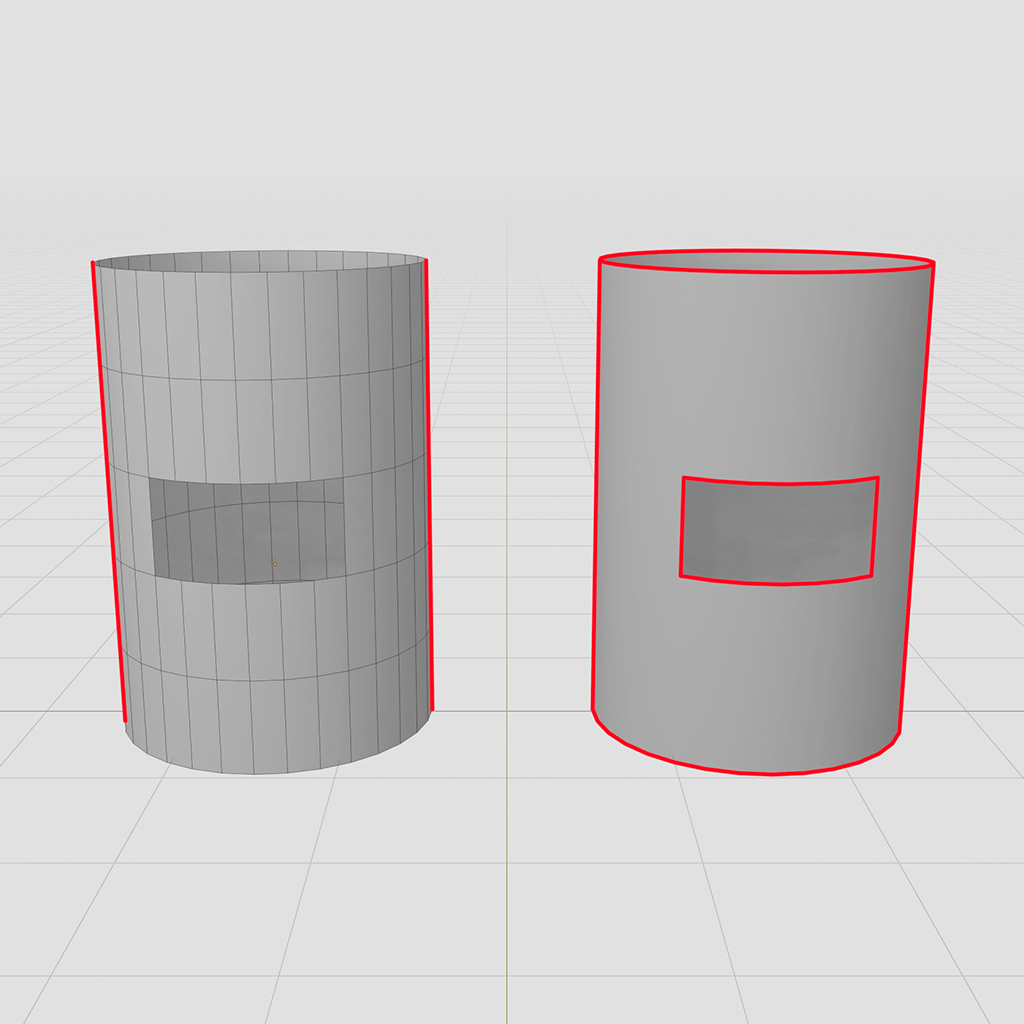
Task: Click inside the rectangular cutout of wireframe cylinder
Action: click(x=245, y=530)
